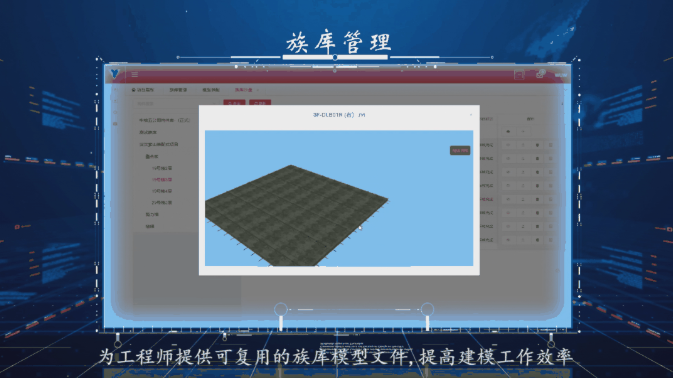Click the grid floor model in viewer

coord(296,215)
